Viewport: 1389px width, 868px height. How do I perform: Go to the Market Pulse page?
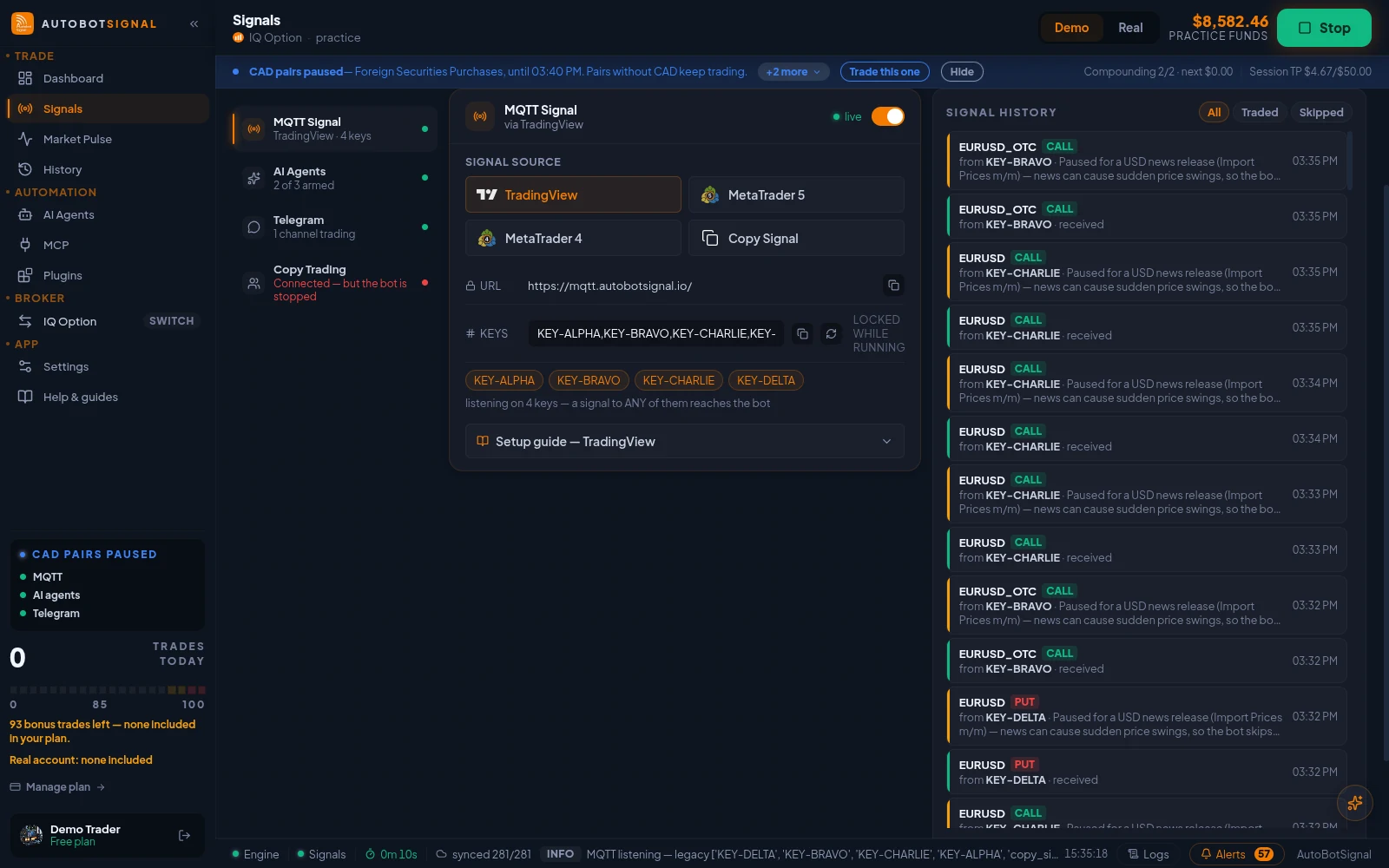pos(108,139)
